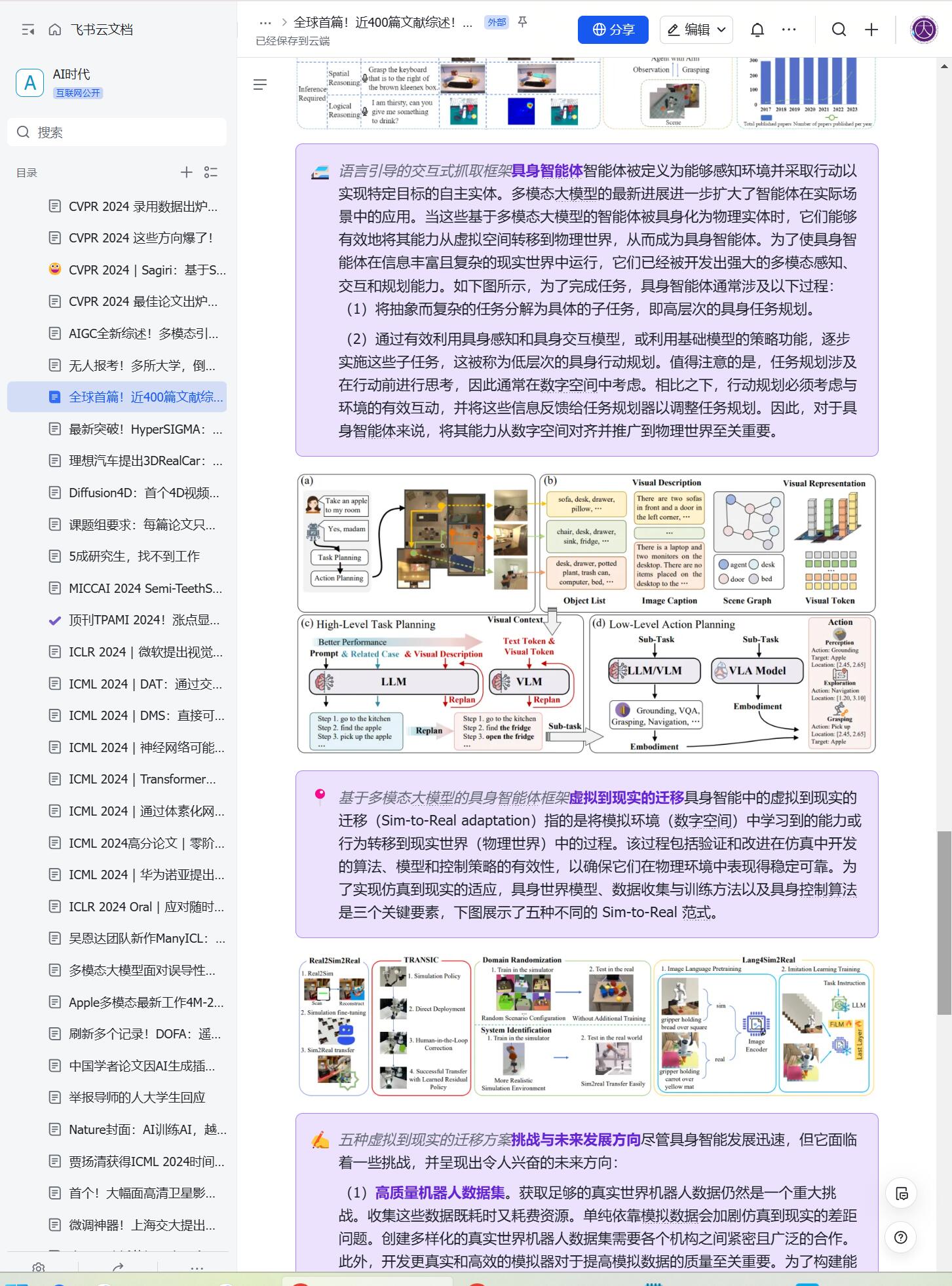Select 全球首篇！近400篇文献综述 document
This screenshot has height=1286, width=952.
click(117, 397)
